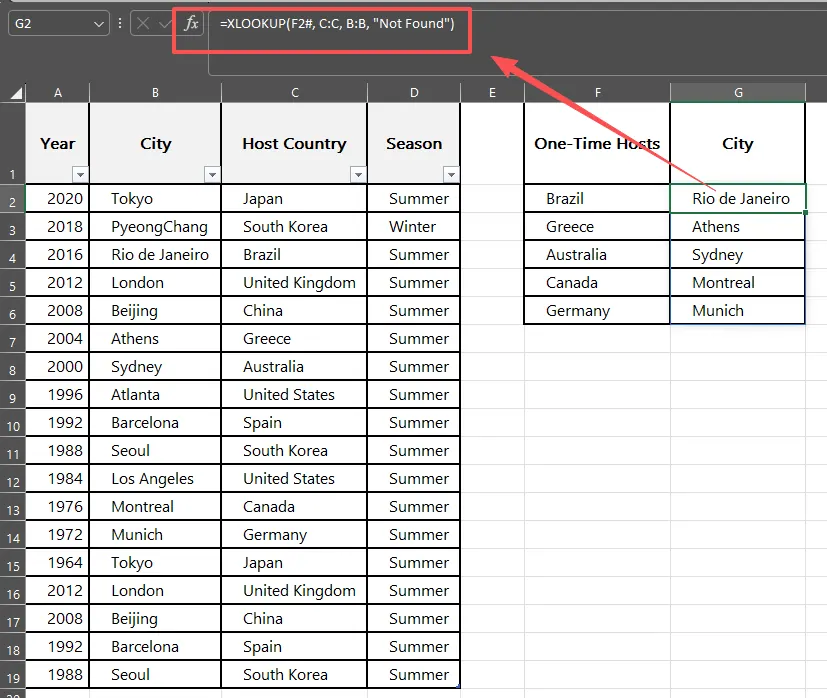The image size is (827, 698).
Task: Select row 10 by its row header
Action: coord(12,423)
